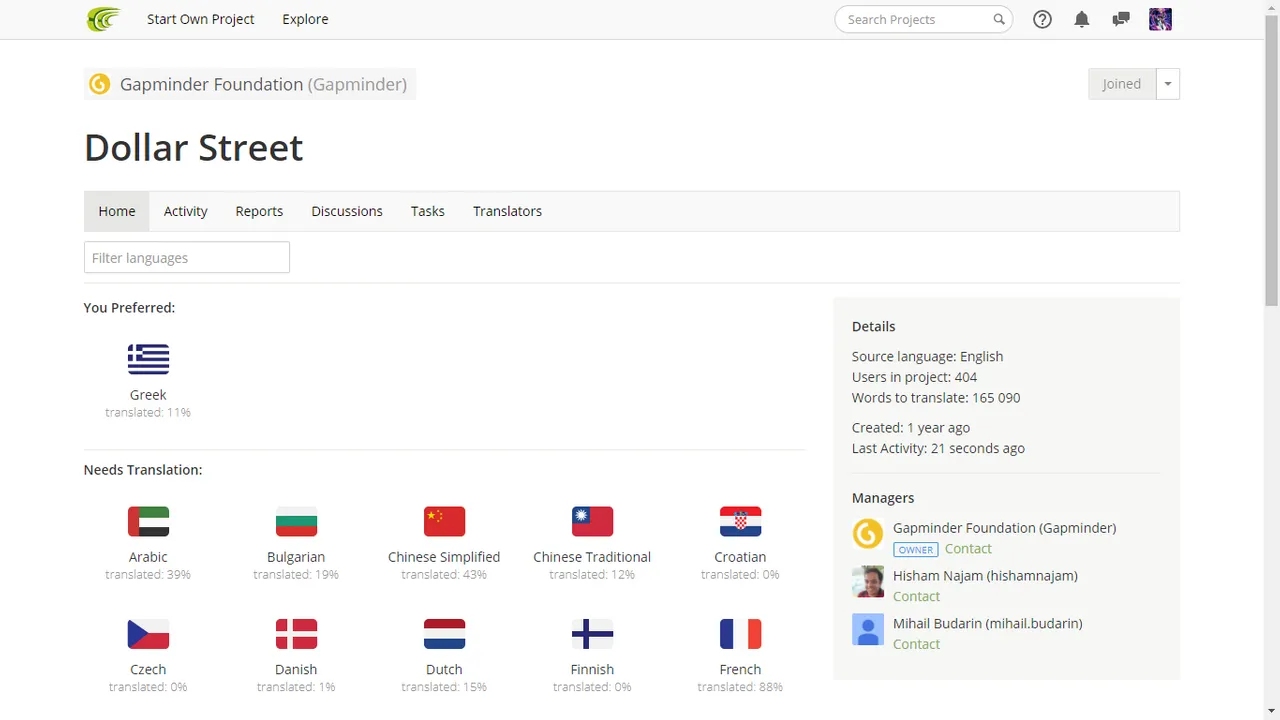
Task: Click the Dollar Street project title
Action: coord(194,147)
